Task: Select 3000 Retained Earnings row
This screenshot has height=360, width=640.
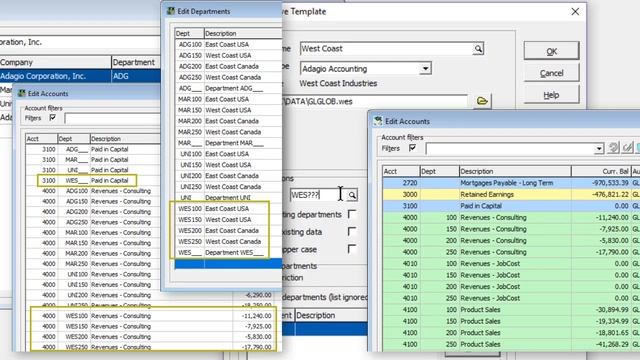Action: click(511, 194)
